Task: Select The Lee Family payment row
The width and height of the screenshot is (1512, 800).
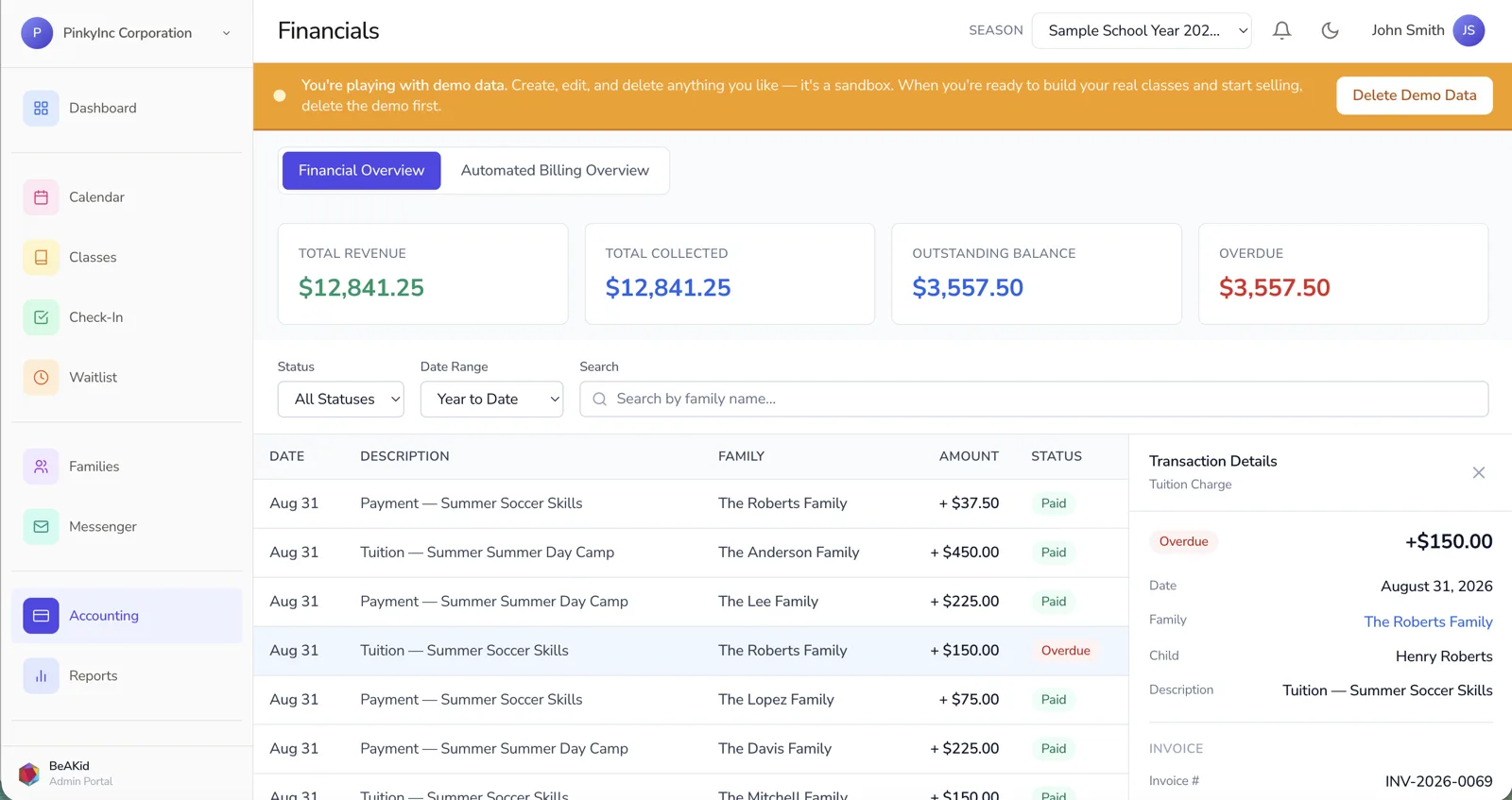Action: pos(691,602)
